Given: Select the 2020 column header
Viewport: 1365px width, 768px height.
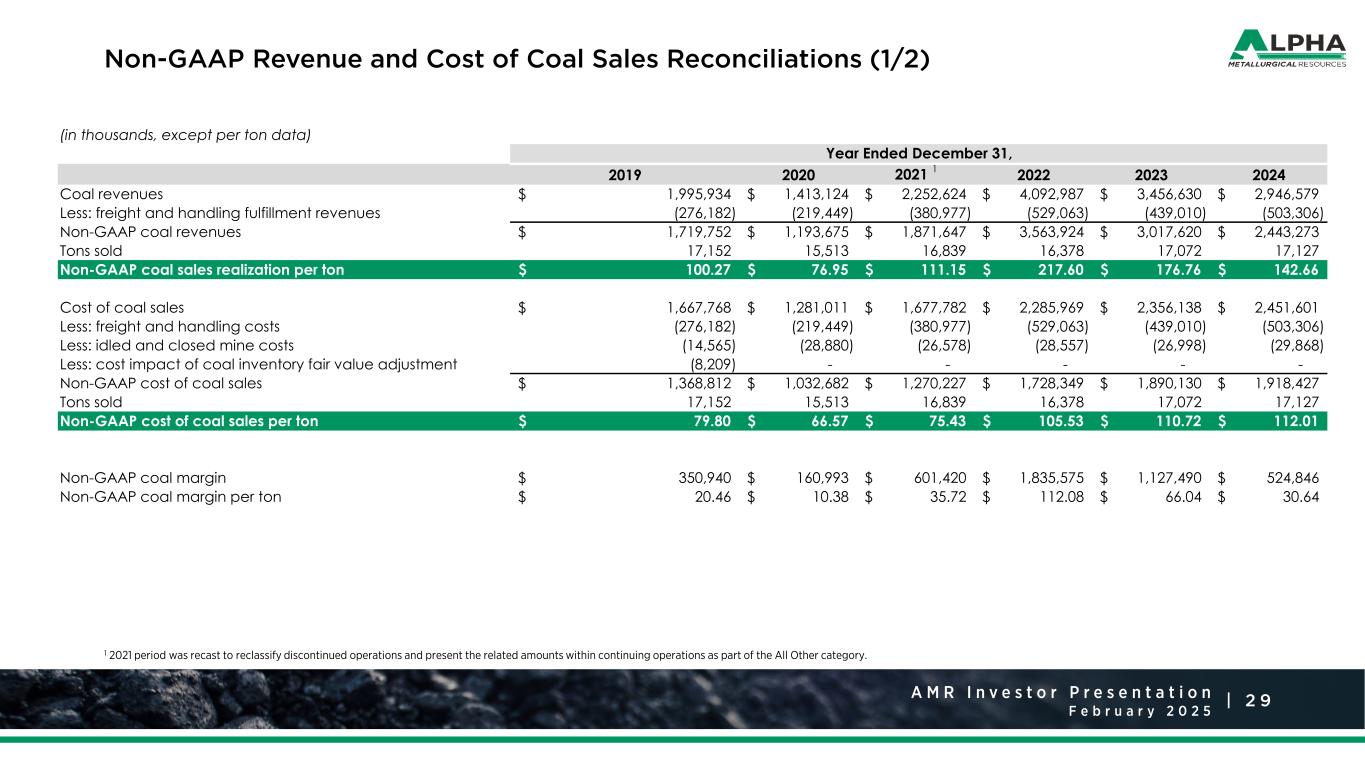Looking at the screenshot, I should point(798,174).
